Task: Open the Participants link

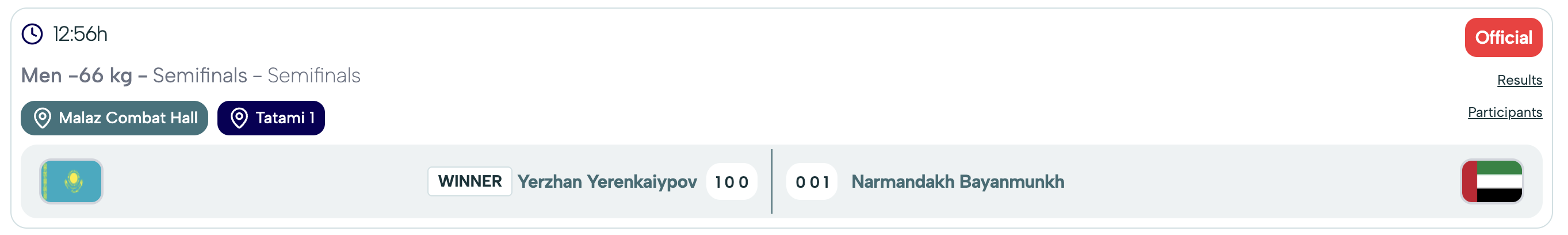Action: tap(1505, 113)
